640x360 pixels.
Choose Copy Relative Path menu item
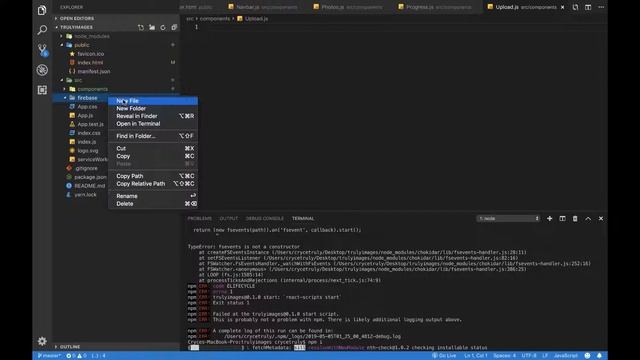coord(153,184)
